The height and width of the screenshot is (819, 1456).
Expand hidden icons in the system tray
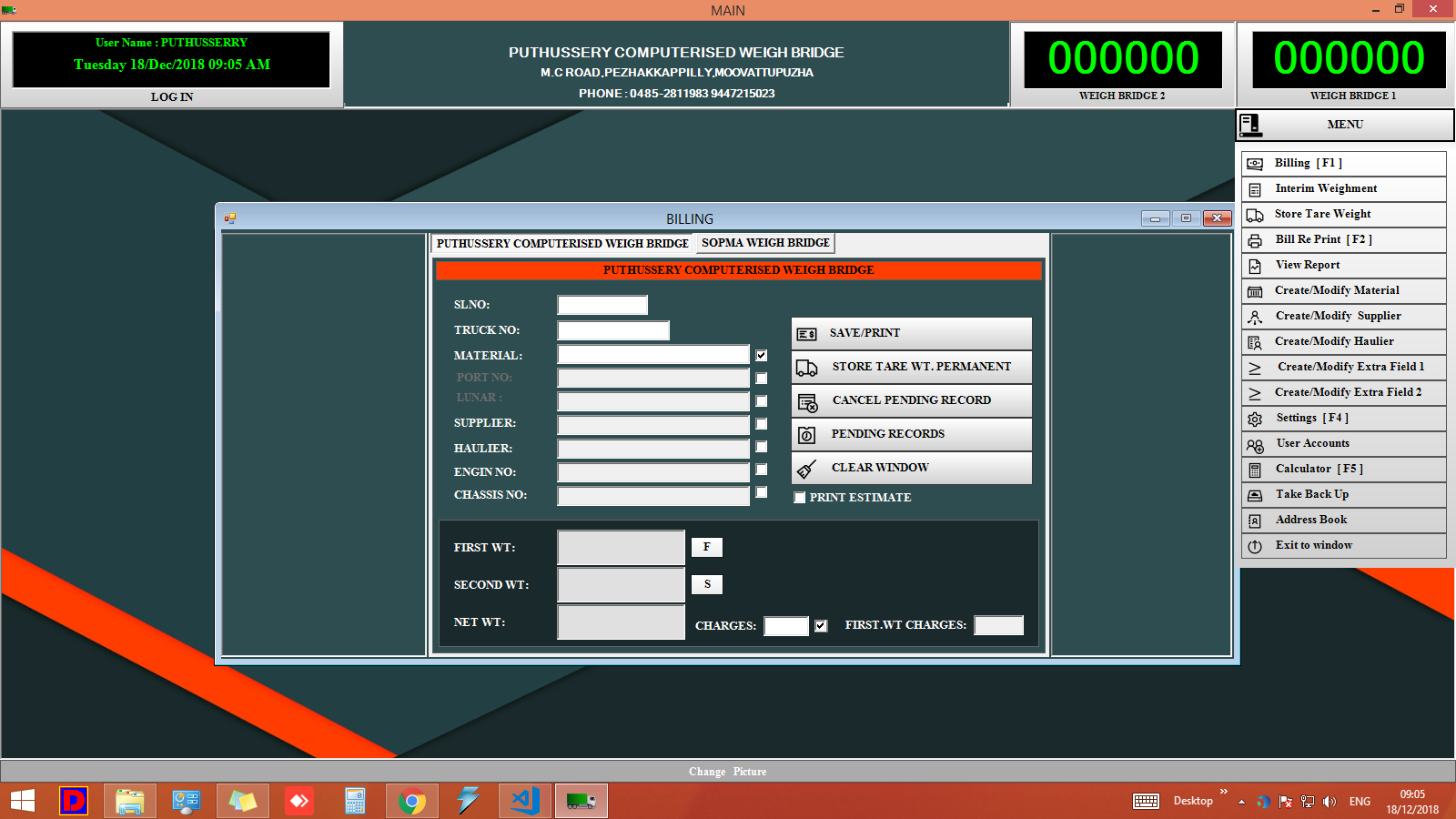click(1242, 803)
